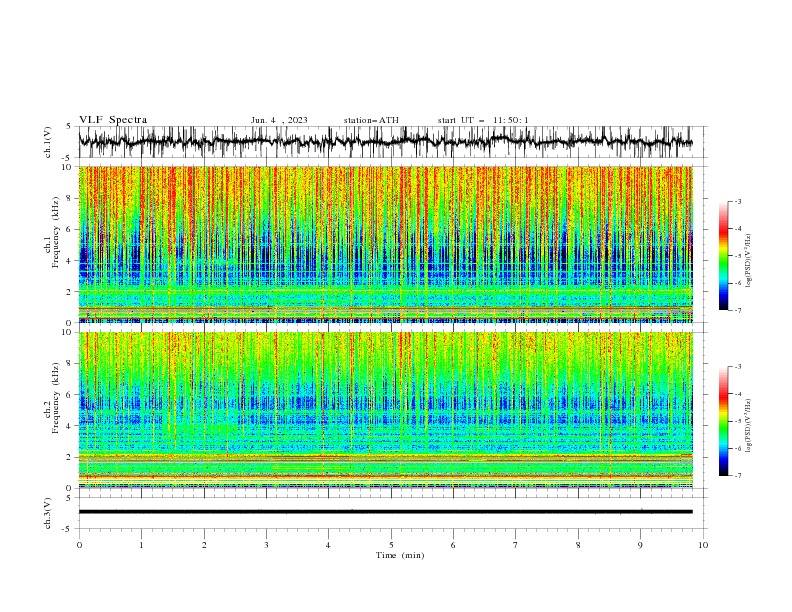792x612 pixels.
Task: Click the ch.2 Frequency (kHz) axis label
Action: [x=52, y=398]
